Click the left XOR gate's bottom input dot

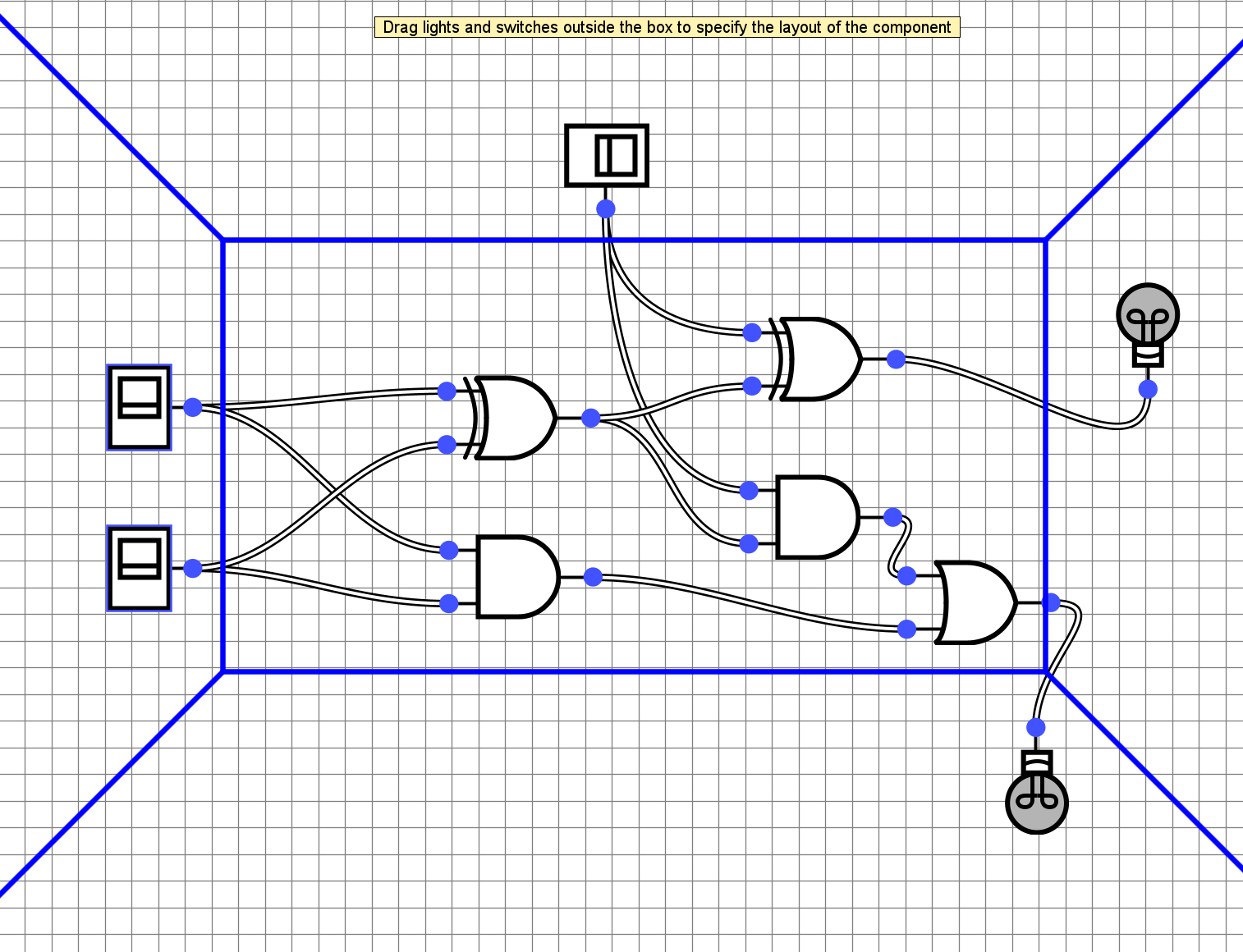[447, 445]
